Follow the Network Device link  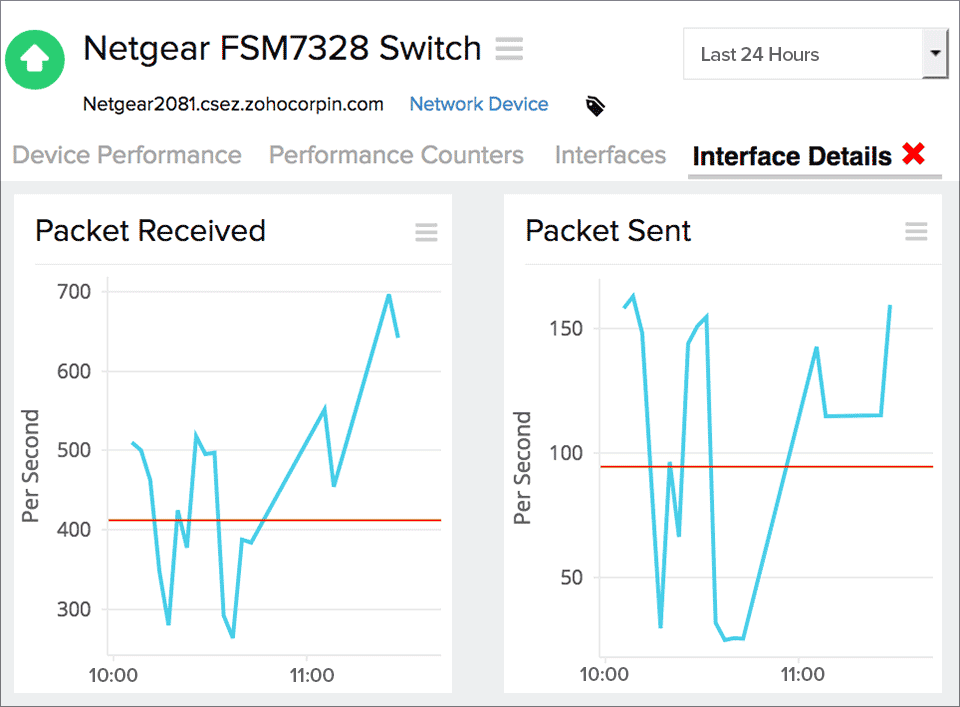[x=478, y=104]
